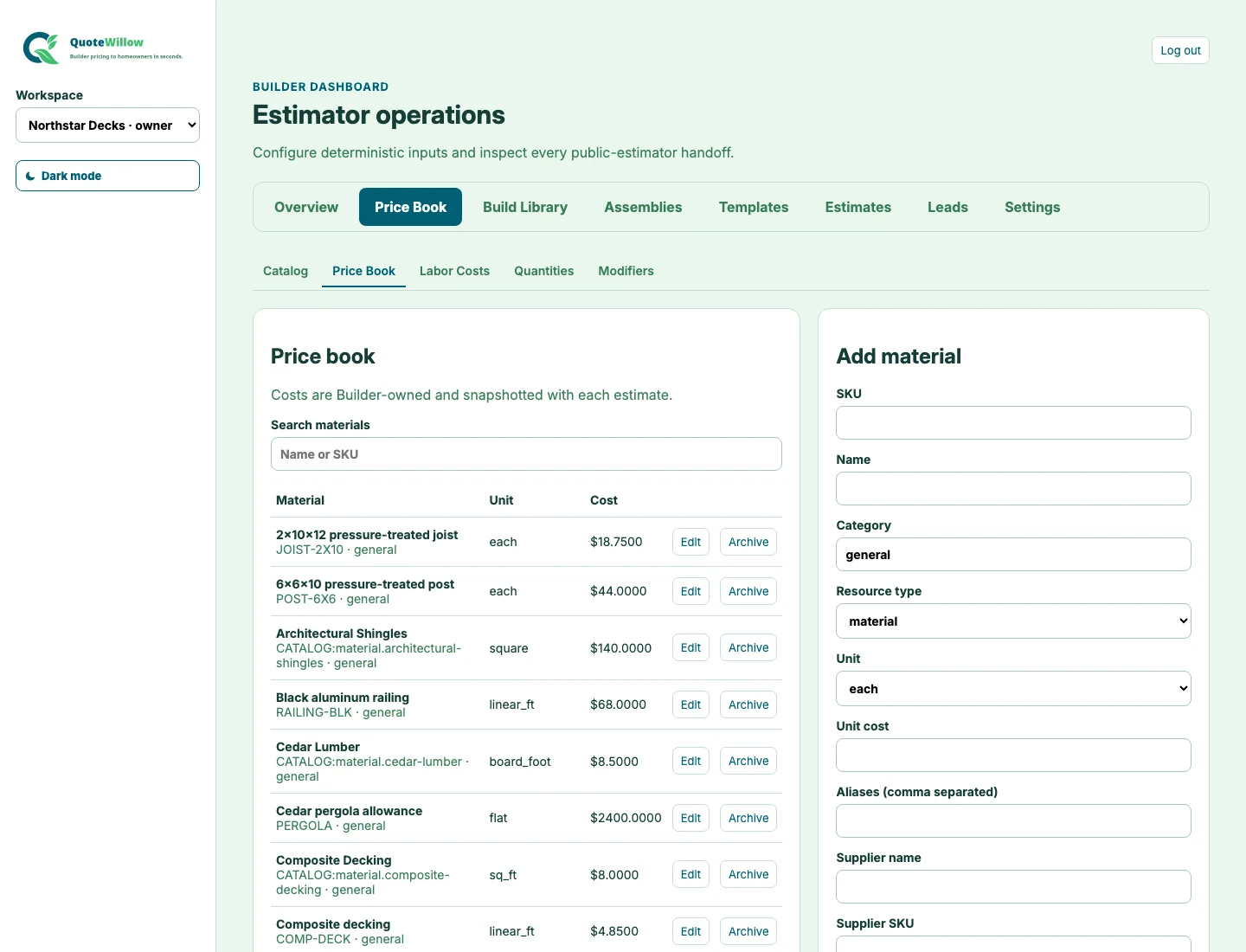This screenshot has height=952, width=1246.
Task: Edit the 2×10×12 pressure-treated joist
Action: tap(690, 542)
